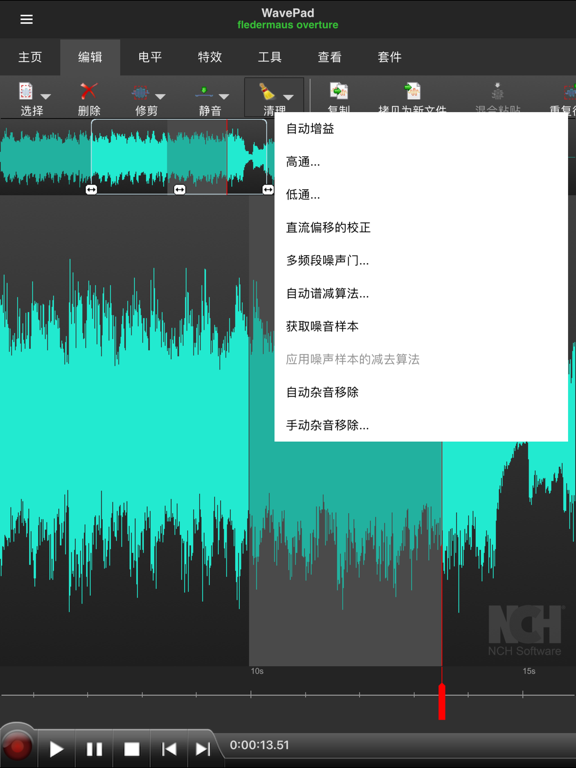Click the fledermaus overture file title
Image resolution: width=576 pixels, height=768 pixels.
(288, 25)
